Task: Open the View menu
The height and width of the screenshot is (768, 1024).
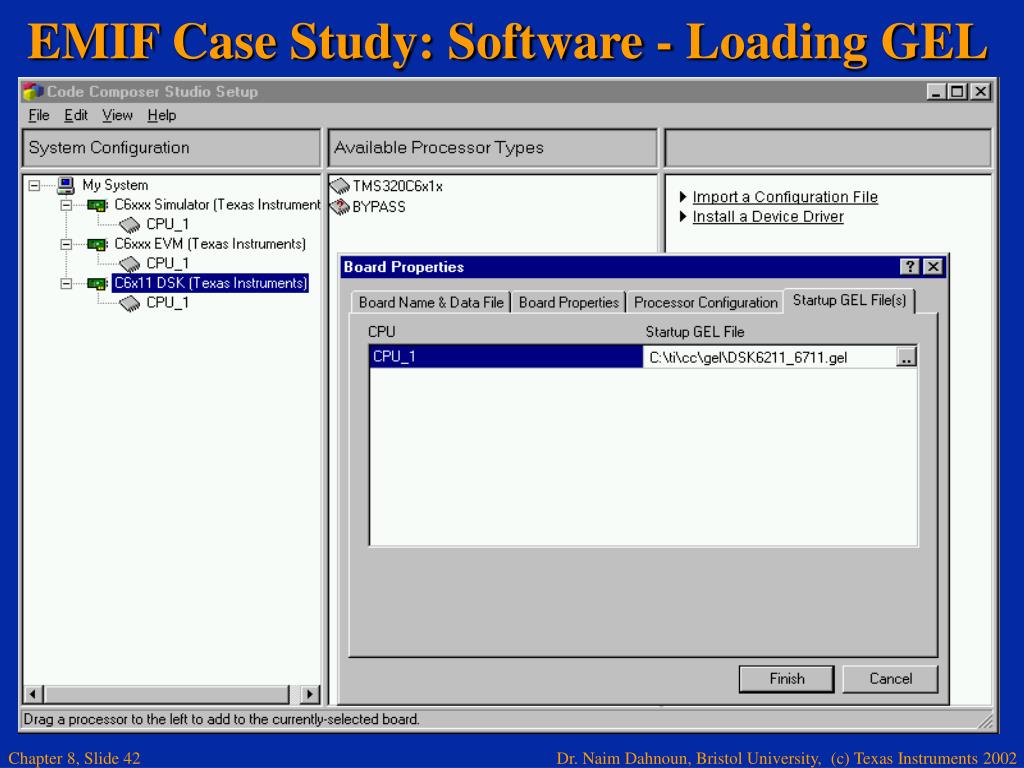Action: (x=118, y=116)
